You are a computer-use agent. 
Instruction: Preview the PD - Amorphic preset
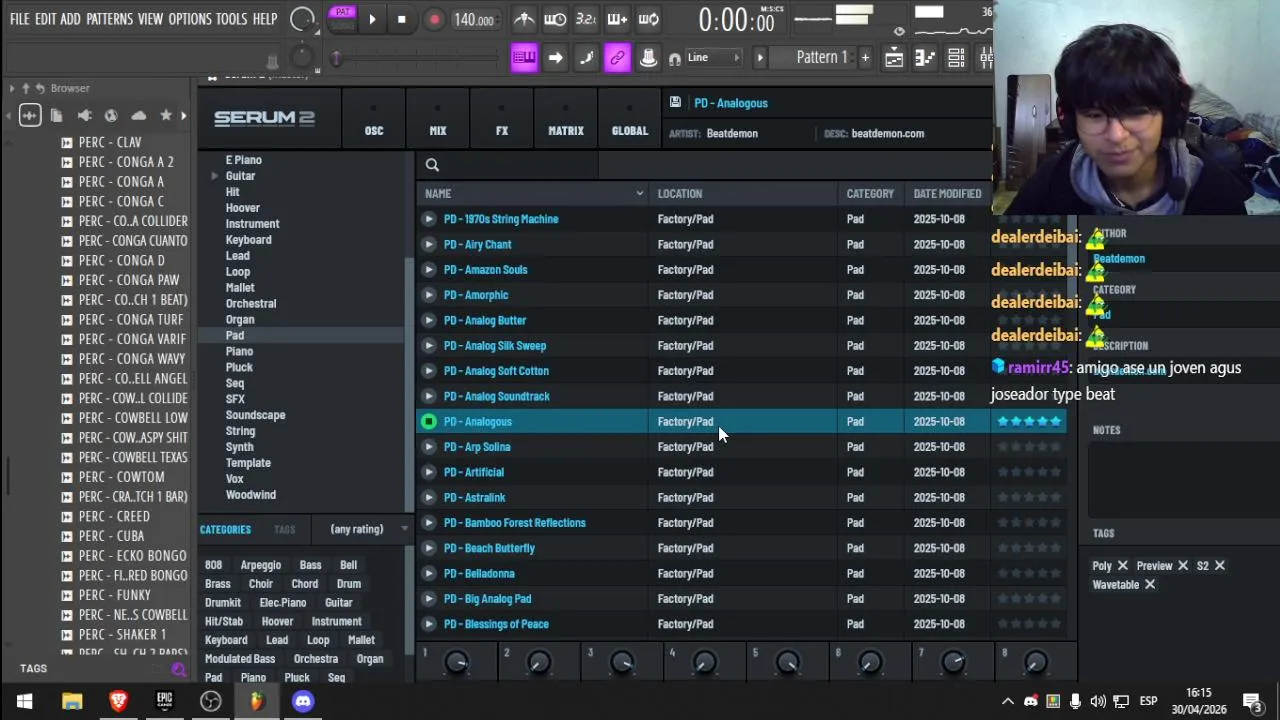[x=429, y=295]
